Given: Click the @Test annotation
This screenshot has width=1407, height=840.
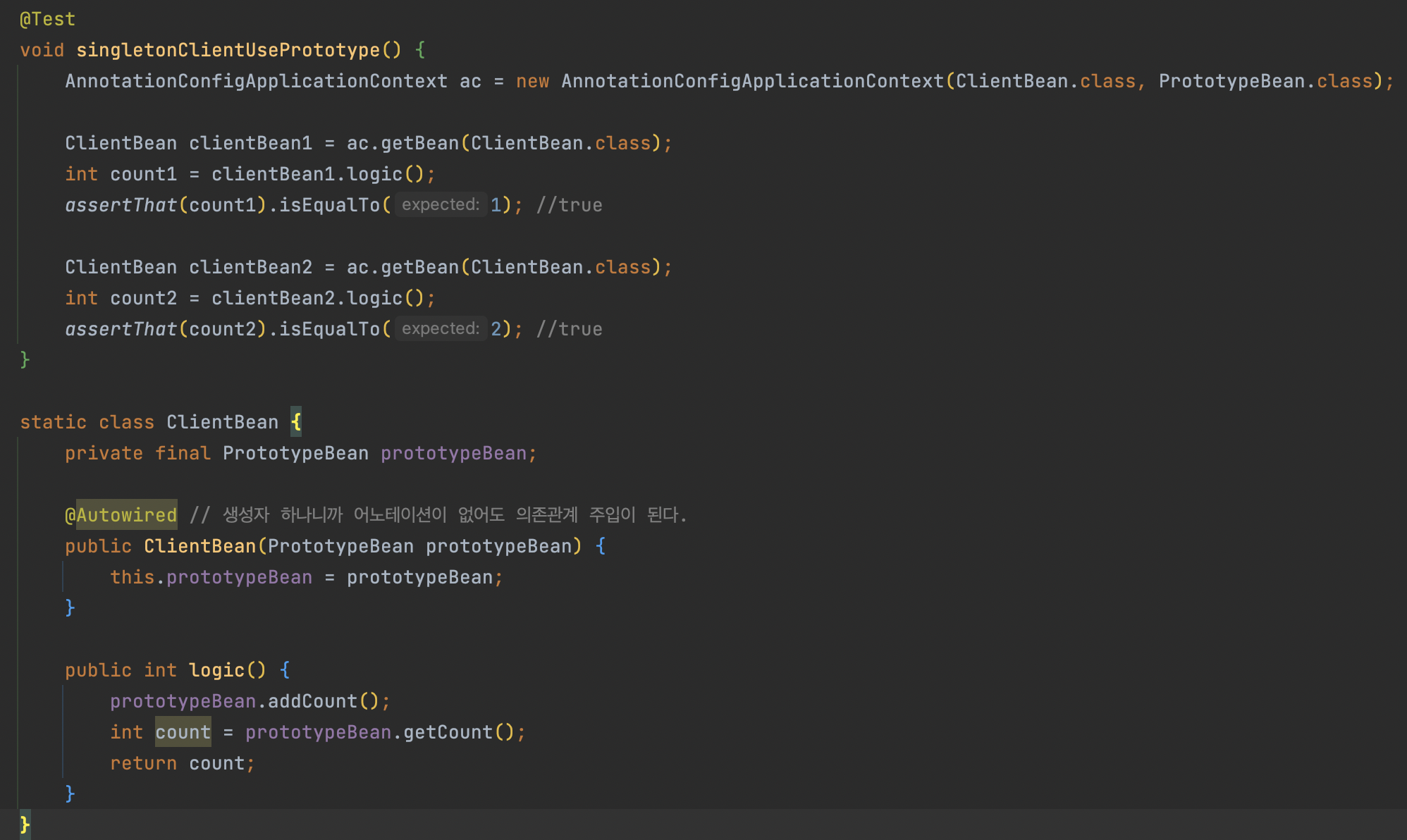Looking at the screenshot, I should (x=47, y=19).
